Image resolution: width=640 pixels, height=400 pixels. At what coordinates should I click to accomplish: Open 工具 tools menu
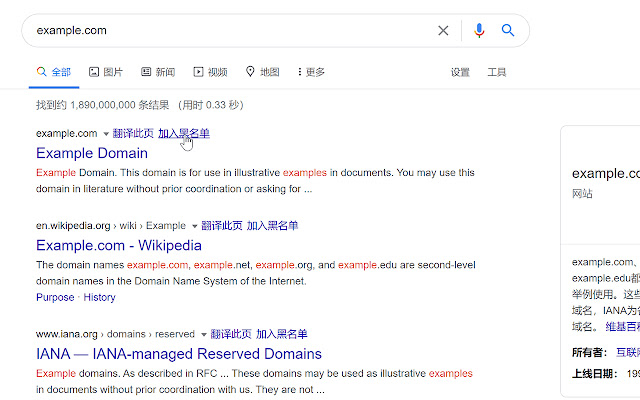(x=497, y=72)
